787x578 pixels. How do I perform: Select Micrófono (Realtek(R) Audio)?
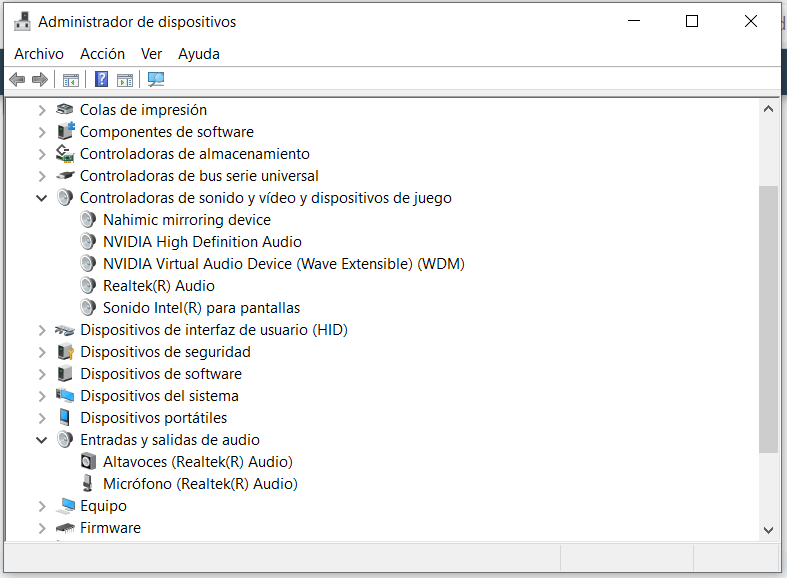pyautogui.click(x=200, y=484)
